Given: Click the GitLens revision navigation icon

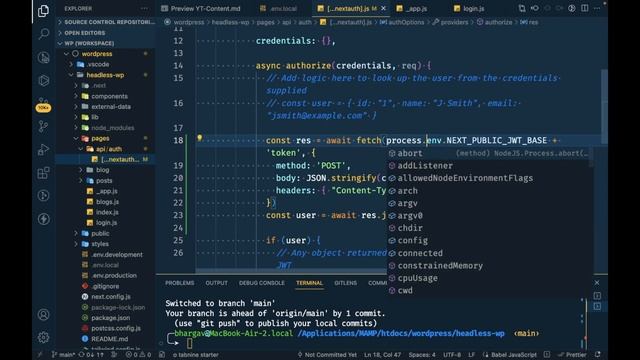Looking at the screenshot, I should coord(534,8).
